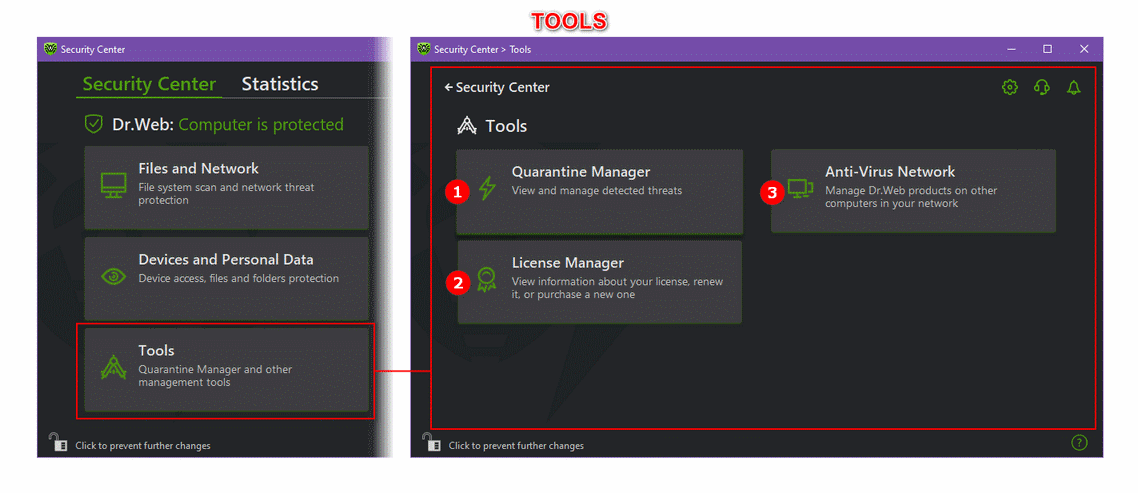
Task: Click the Anti-Virus Network computers icon
Action: pos(801,189)
